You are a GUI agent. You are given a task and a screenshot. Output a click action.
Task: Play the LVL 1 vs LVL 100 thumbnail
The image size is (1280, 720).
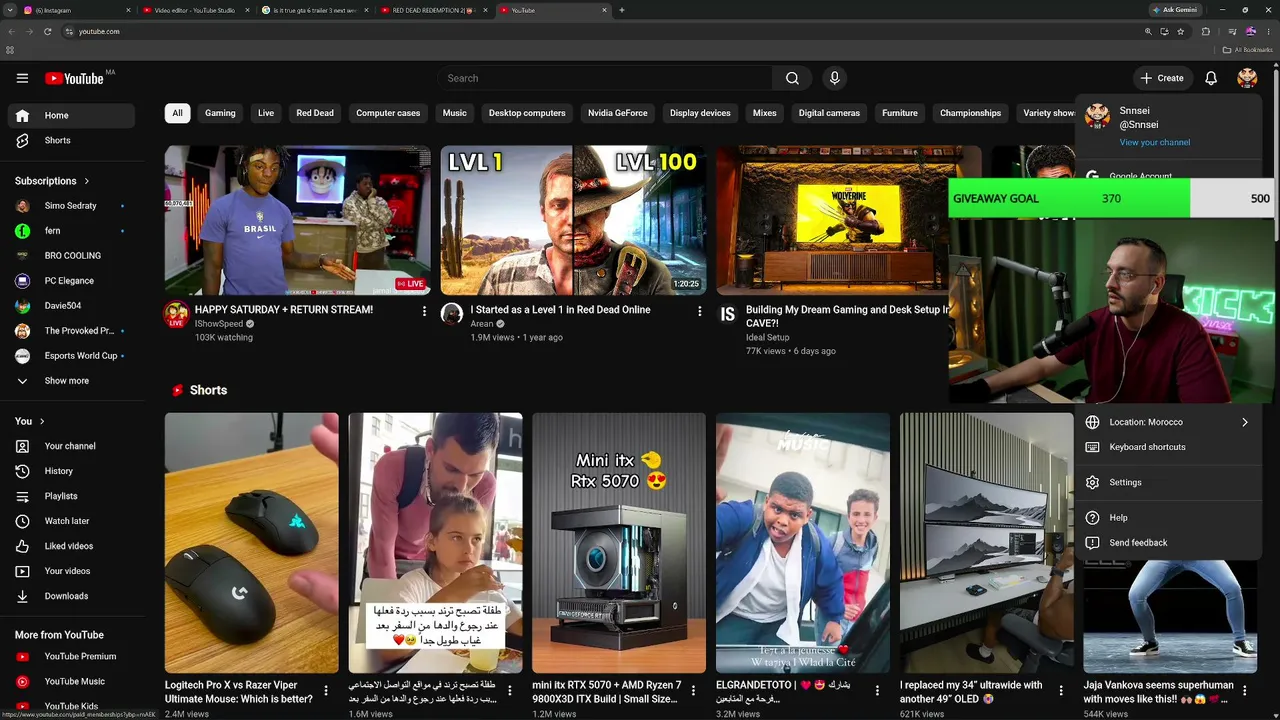(x=574, y=220)
